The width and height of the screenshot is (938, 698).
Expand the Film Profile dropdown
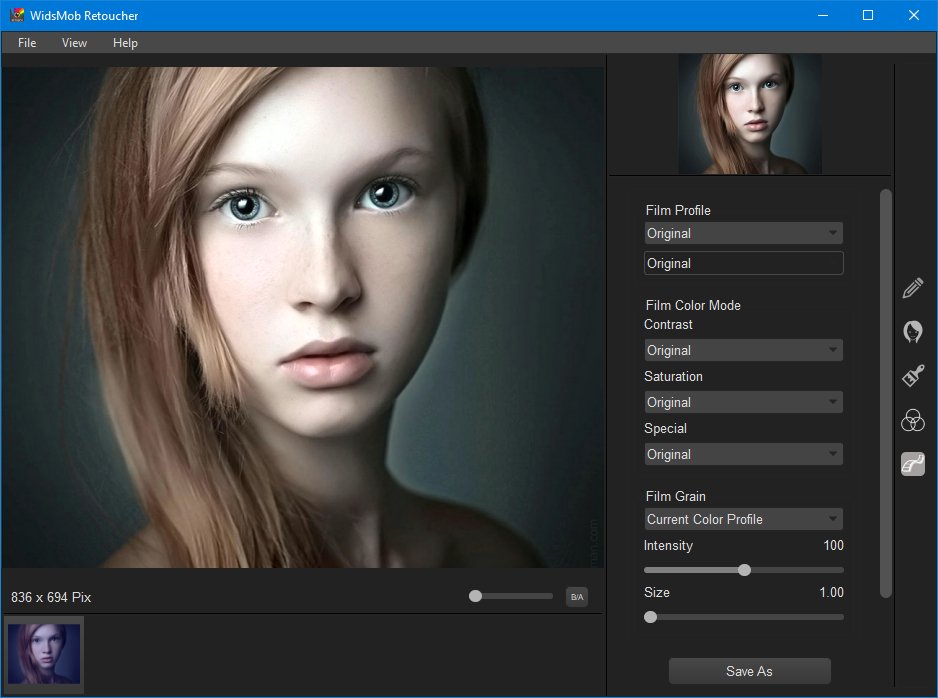(744, 233)
